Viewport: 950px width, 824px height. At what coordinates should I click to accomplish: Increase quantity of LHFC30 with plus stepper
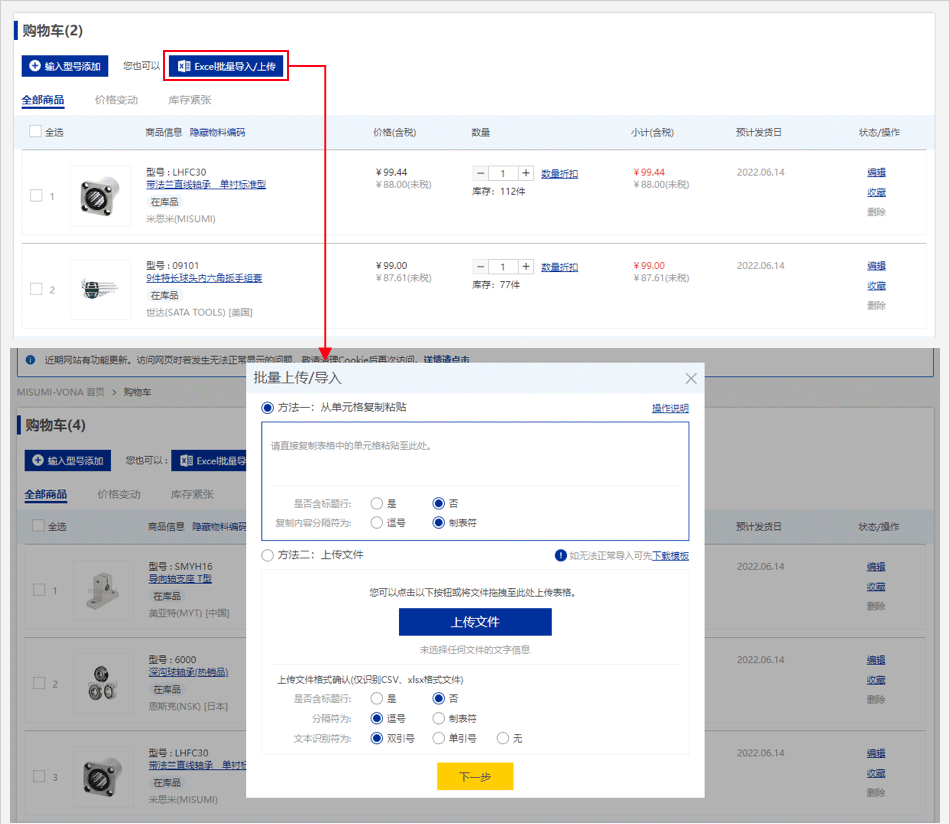[527, 173]
